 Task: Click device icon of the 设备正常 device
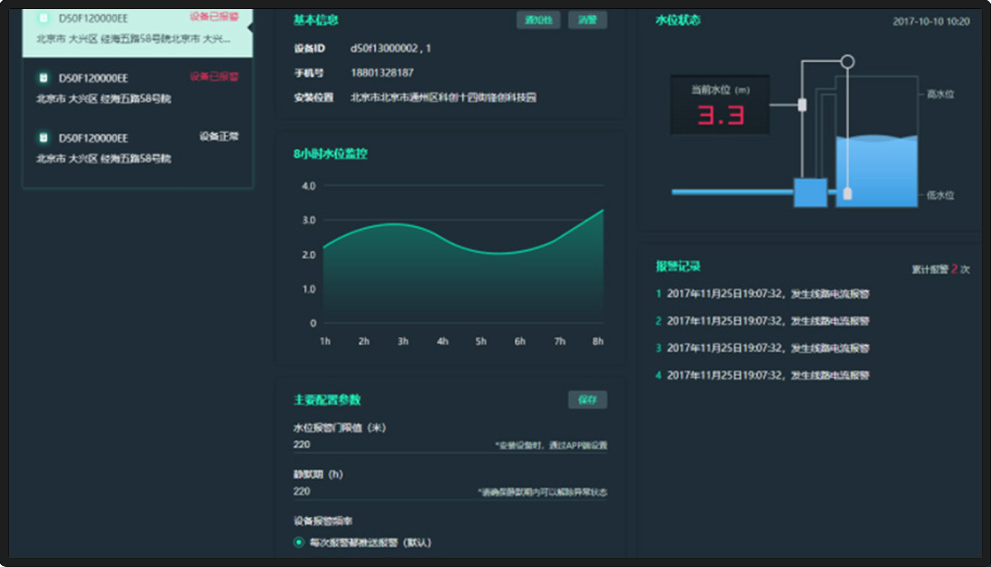44,137
